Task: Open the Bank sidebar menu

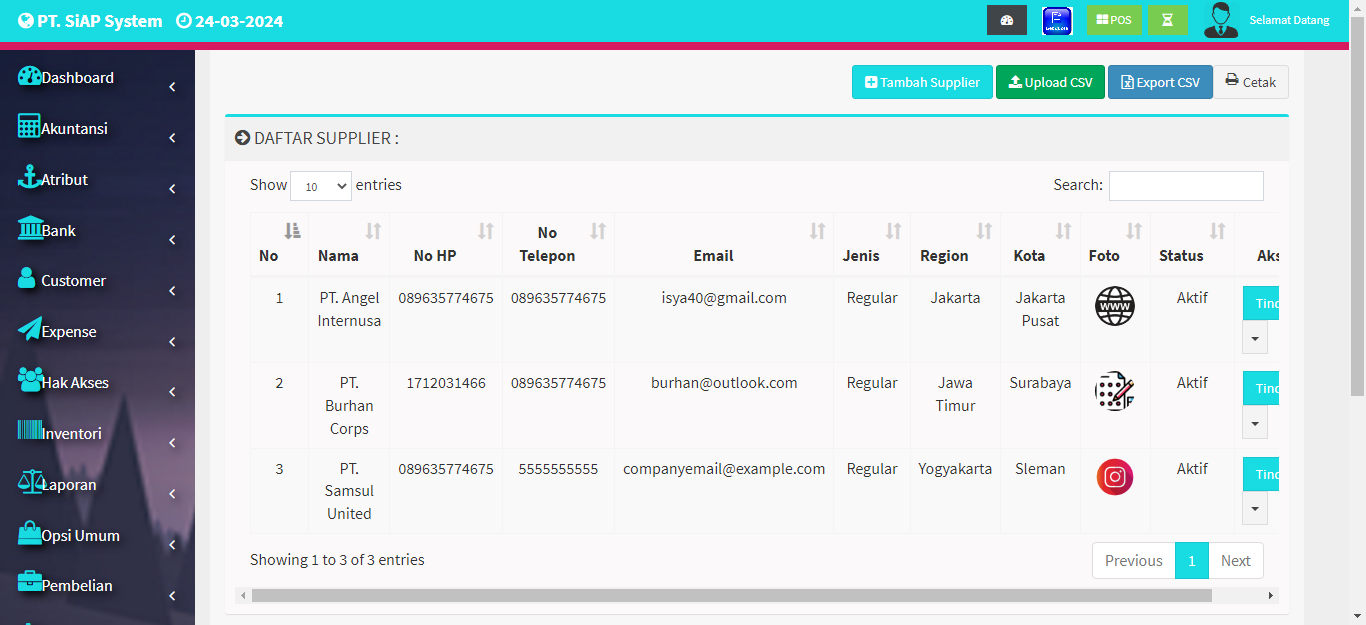Action: [97, 231]
